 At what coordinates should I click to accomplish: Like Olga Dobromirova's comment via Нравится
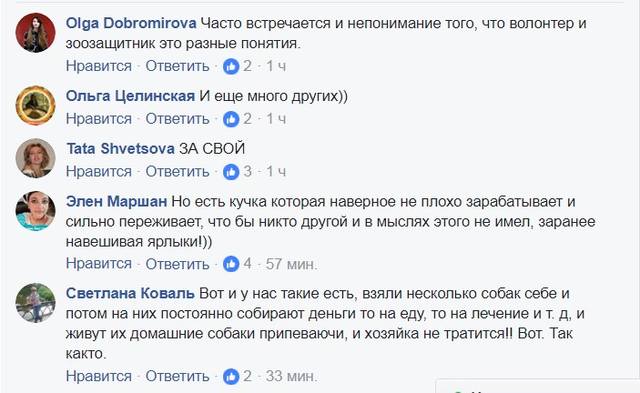[x=99, y=66]
